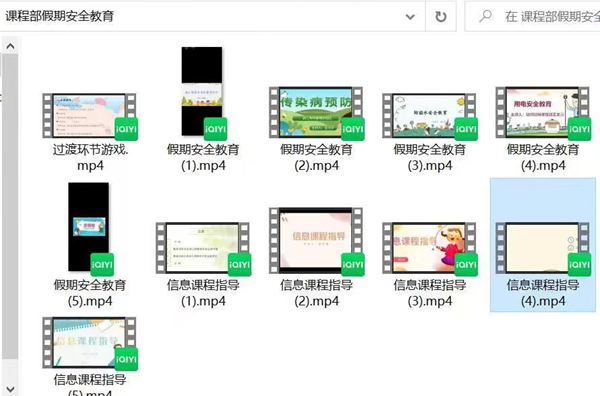Click the magnifier search icon
The width and height of the screenshot is (600, 396).
pyautogui.click(x=486, y=16)
